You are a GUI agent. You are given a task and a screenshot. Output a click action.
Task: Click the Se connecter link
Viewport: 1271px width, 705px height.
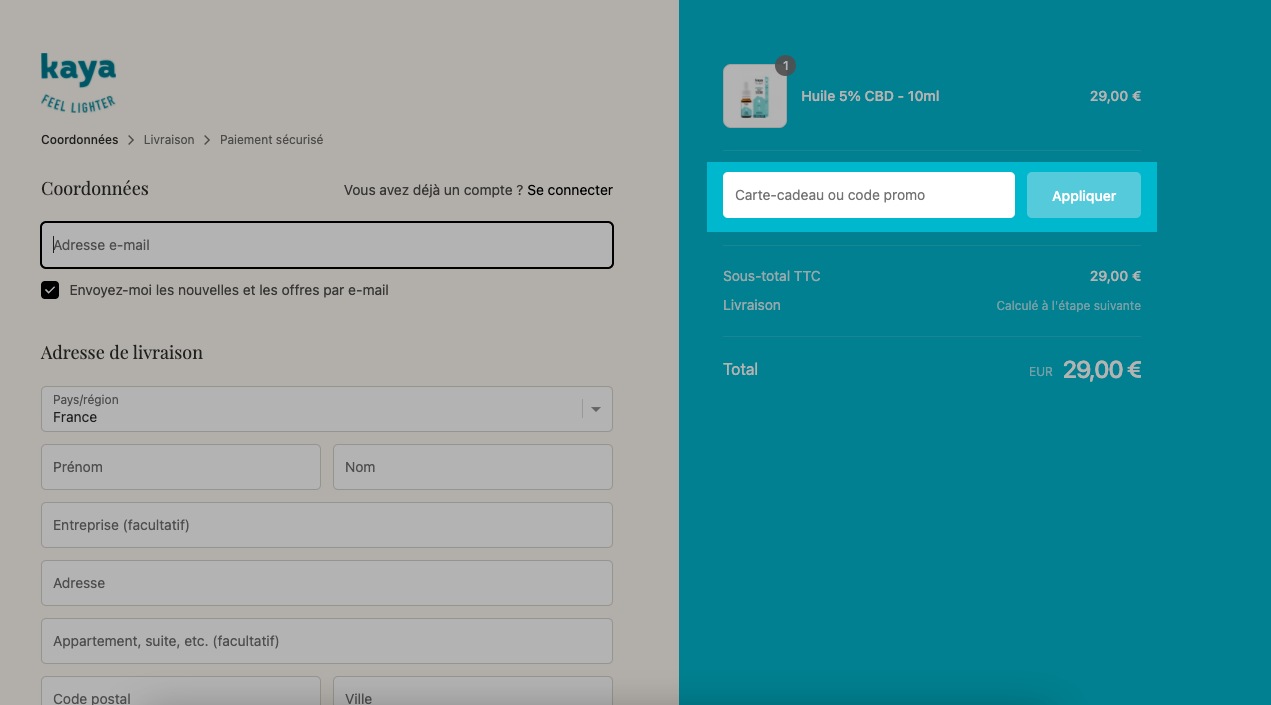click(570, 190)
